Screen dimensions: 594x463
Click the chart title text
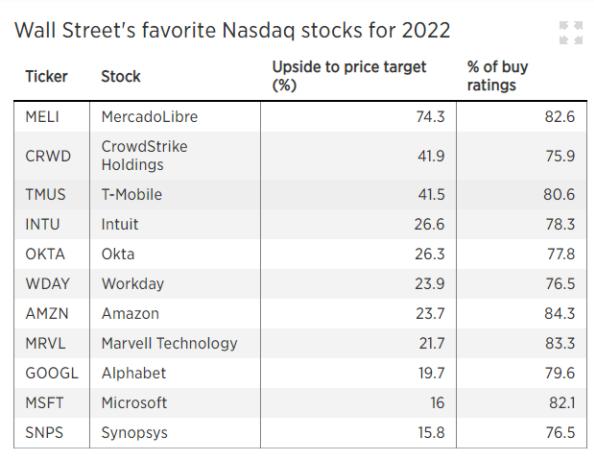click(x=232, y=30)
